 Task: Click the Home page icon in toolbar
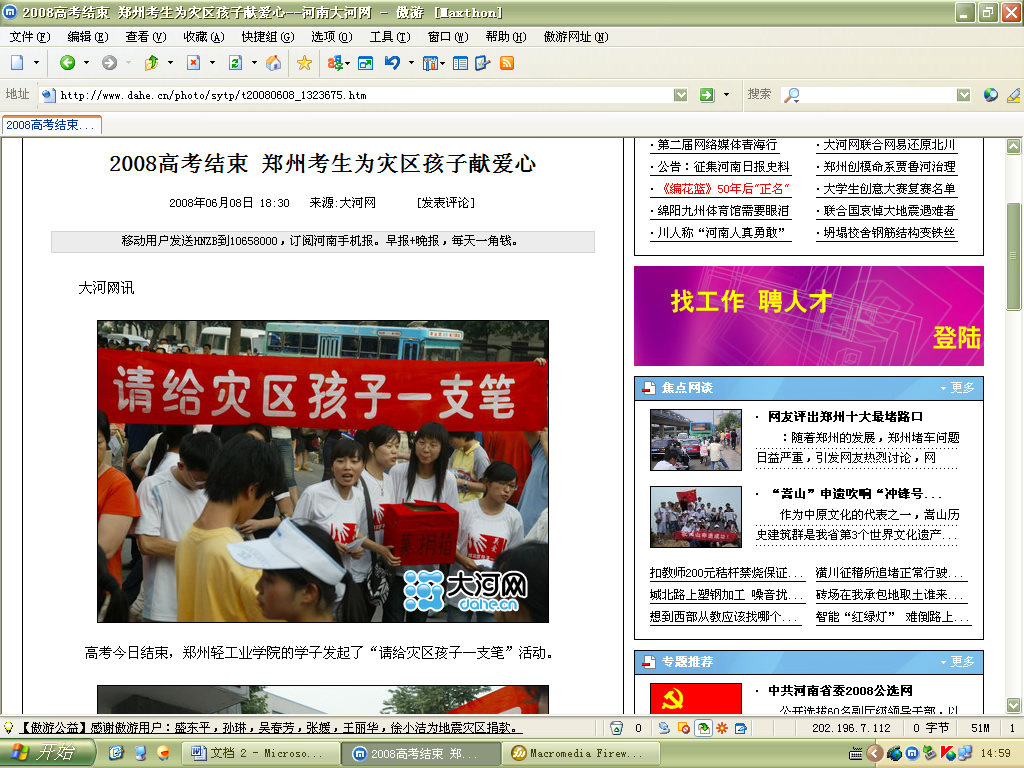tap(273, 63)
